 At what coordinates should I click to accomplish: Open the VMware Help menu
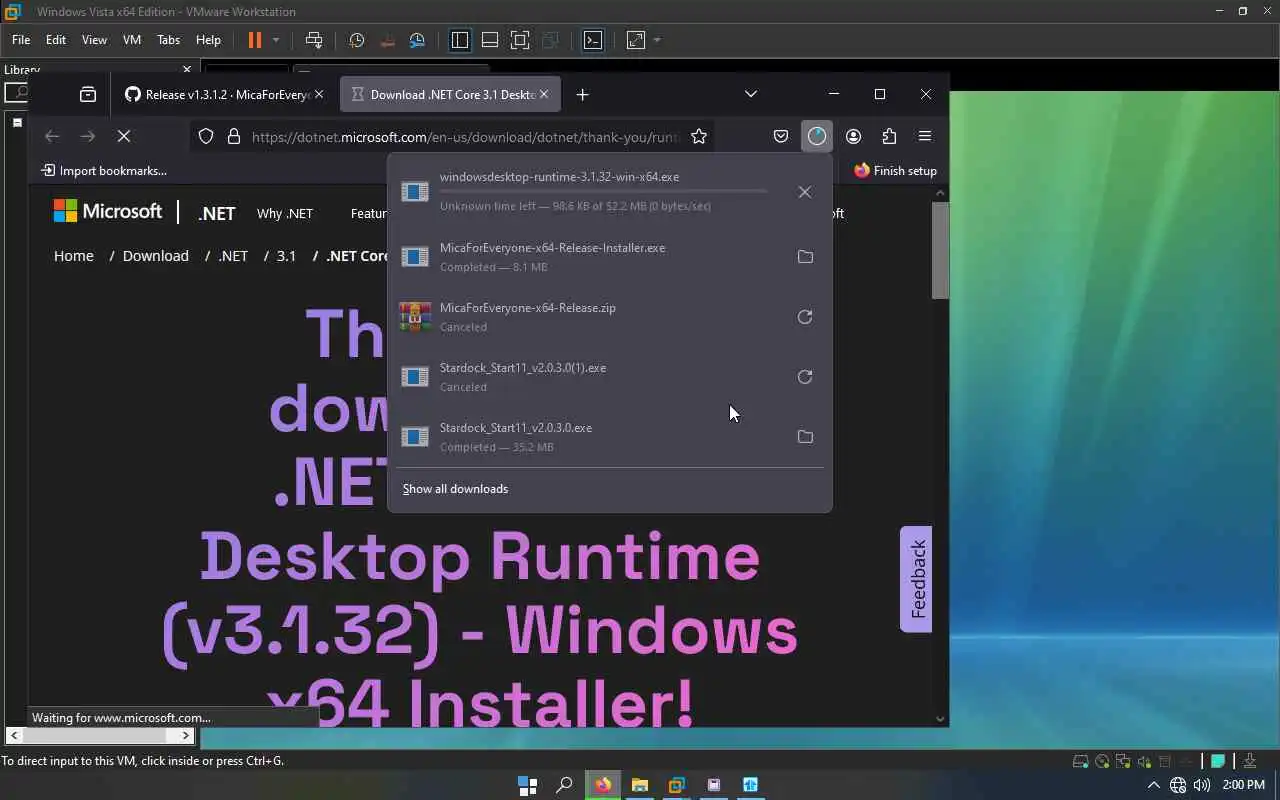[208, 40]
